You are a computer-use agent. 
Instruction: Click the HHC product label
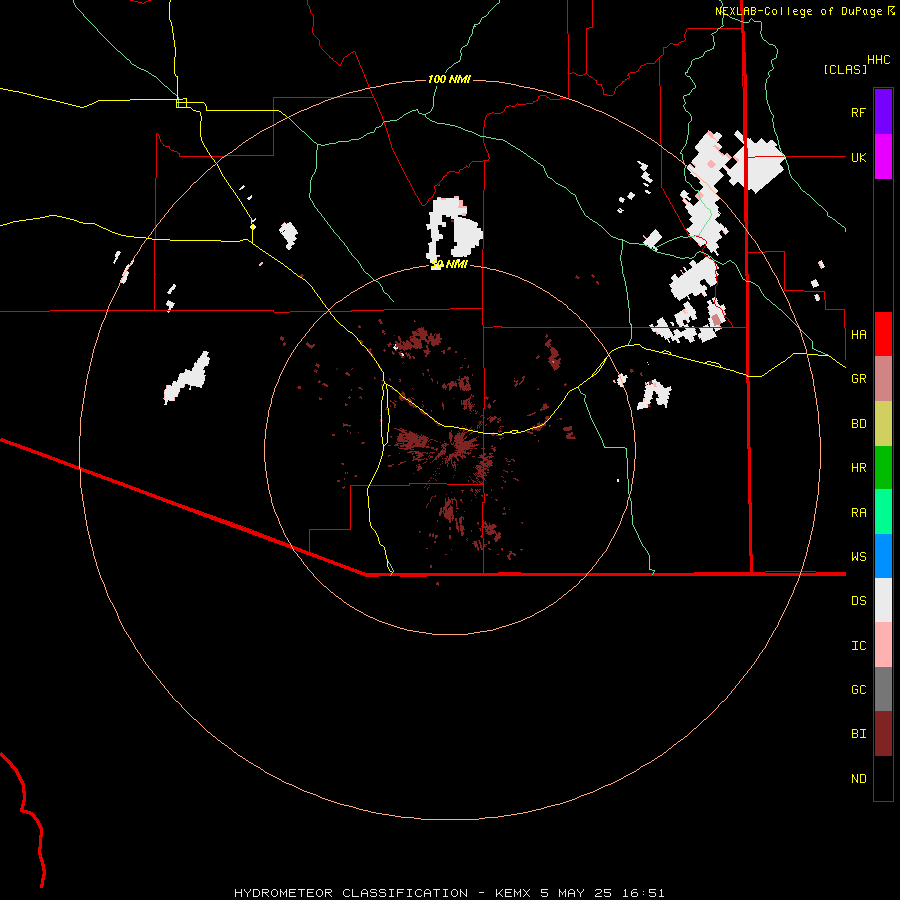879,60
